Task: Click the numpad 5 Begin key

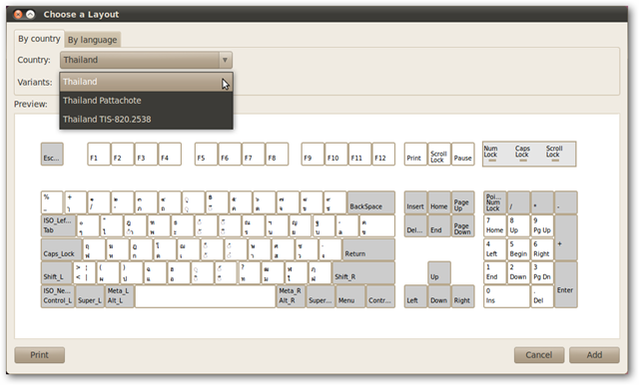Action: (x=518, y=249)
